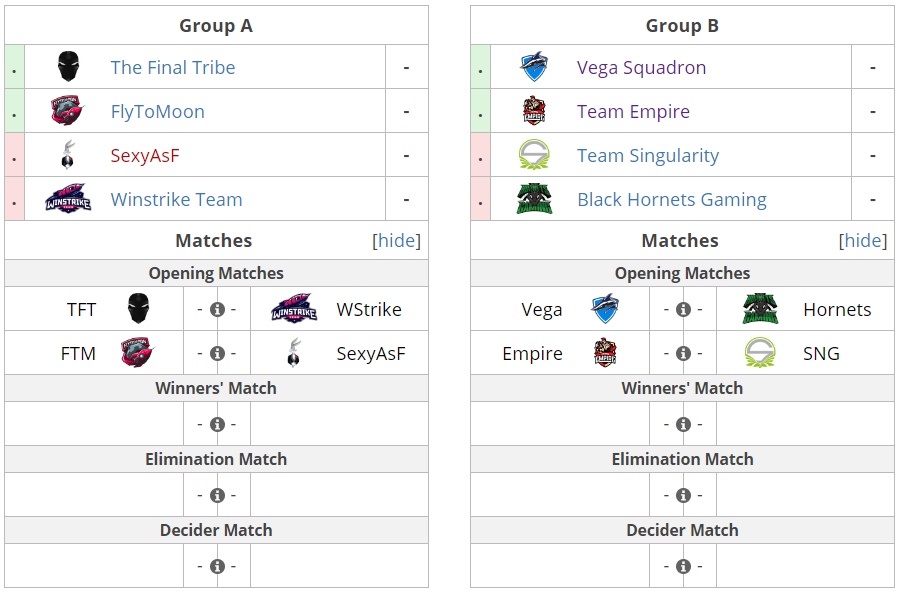Click the Team Singularity logo in standings
Screen dimensions: 899x593
534,155
